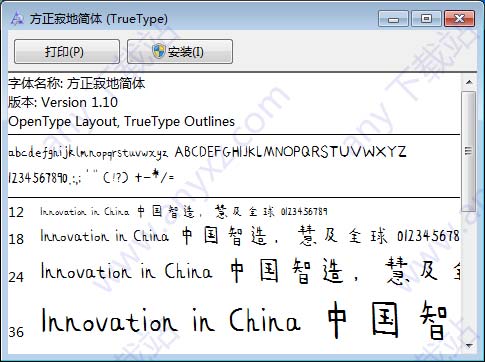Maximize the font preview window
Screen dimensions: 485x362
pos(426,19)
